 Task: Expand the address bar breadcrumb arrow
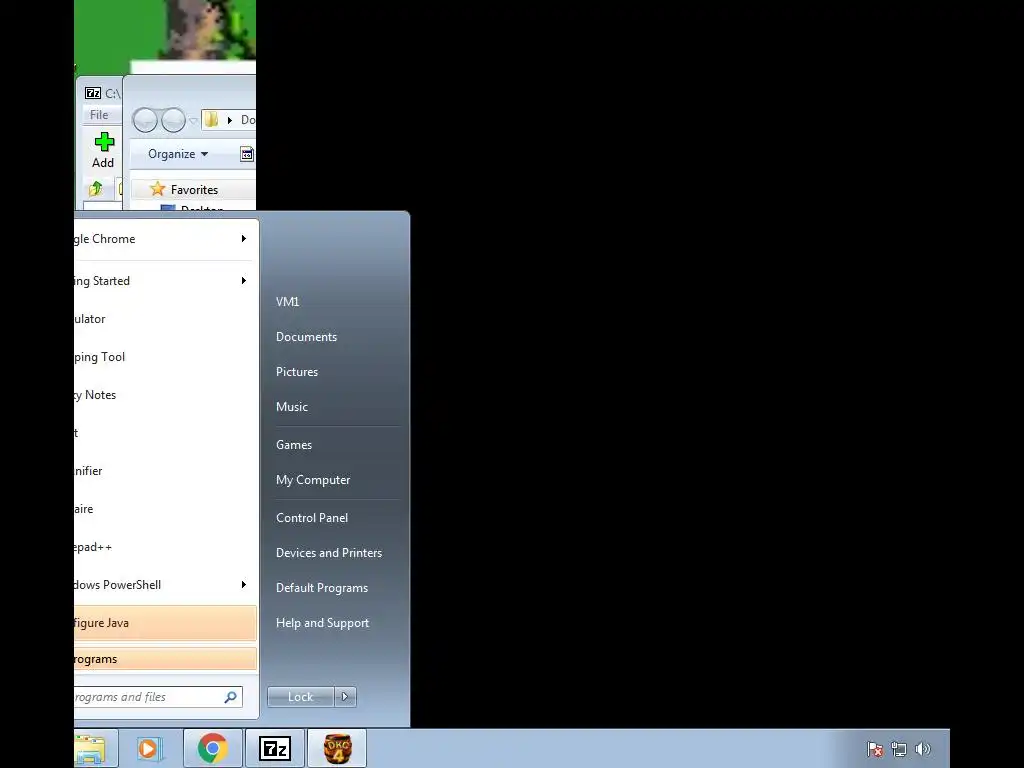tap(229, 120)
